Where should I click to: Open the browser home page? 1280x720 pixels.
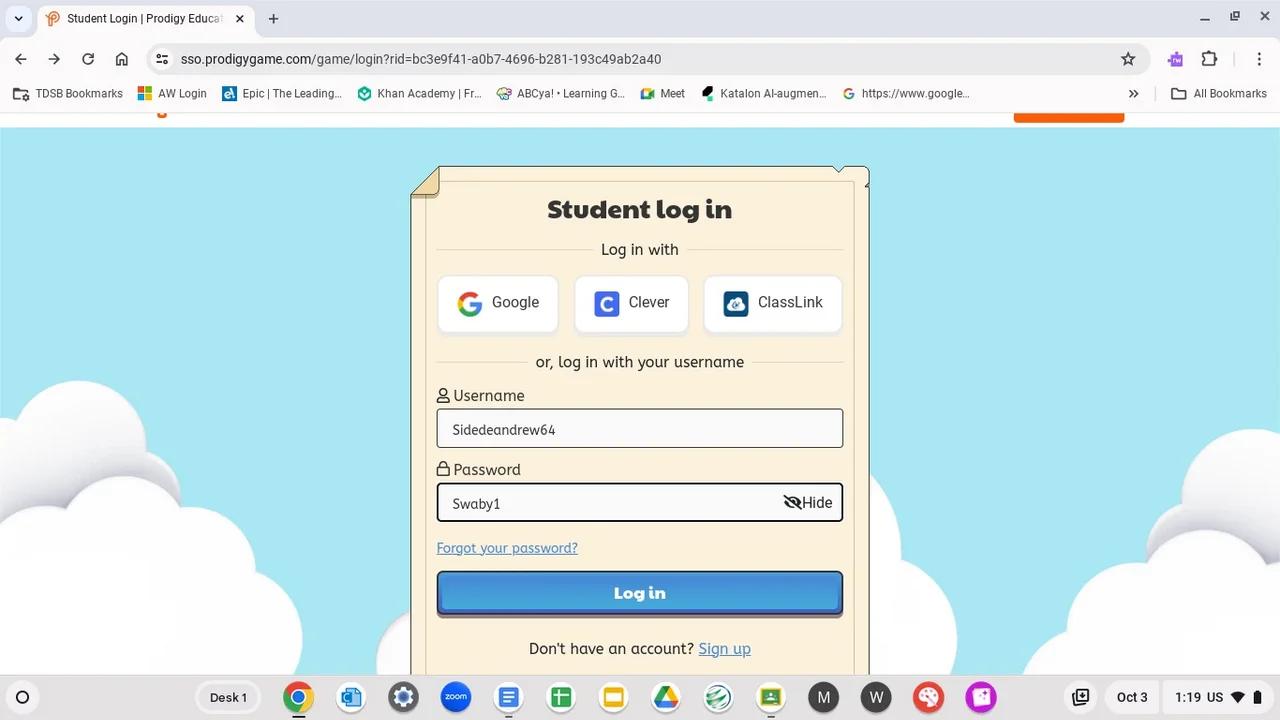click(x=122, y=59)
